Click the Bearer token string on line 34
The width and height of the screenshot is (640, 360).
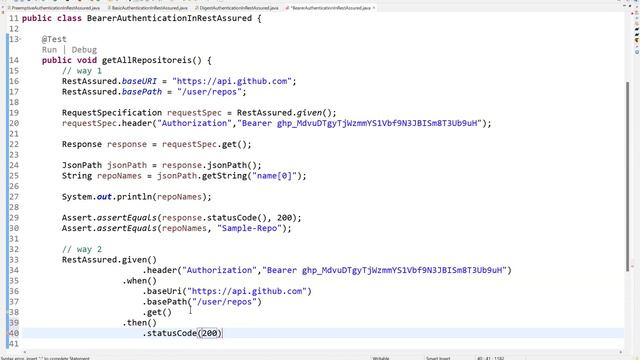coord(384,270)
